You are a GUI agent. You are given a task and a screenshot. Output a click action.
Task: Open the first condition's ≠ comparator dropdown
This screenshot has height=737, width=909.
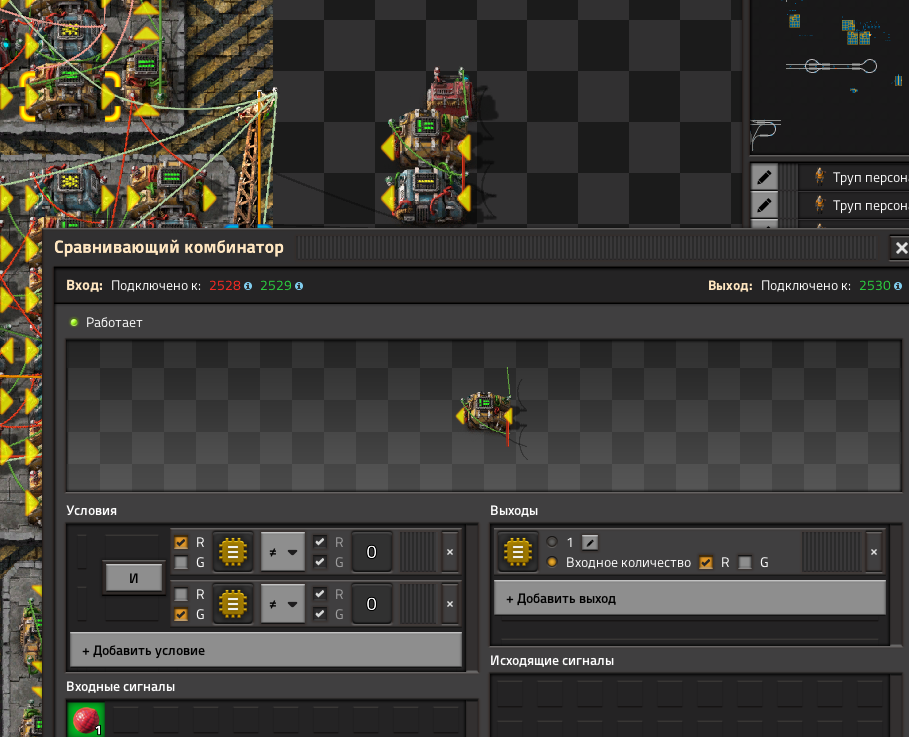(x=283, y=551)
